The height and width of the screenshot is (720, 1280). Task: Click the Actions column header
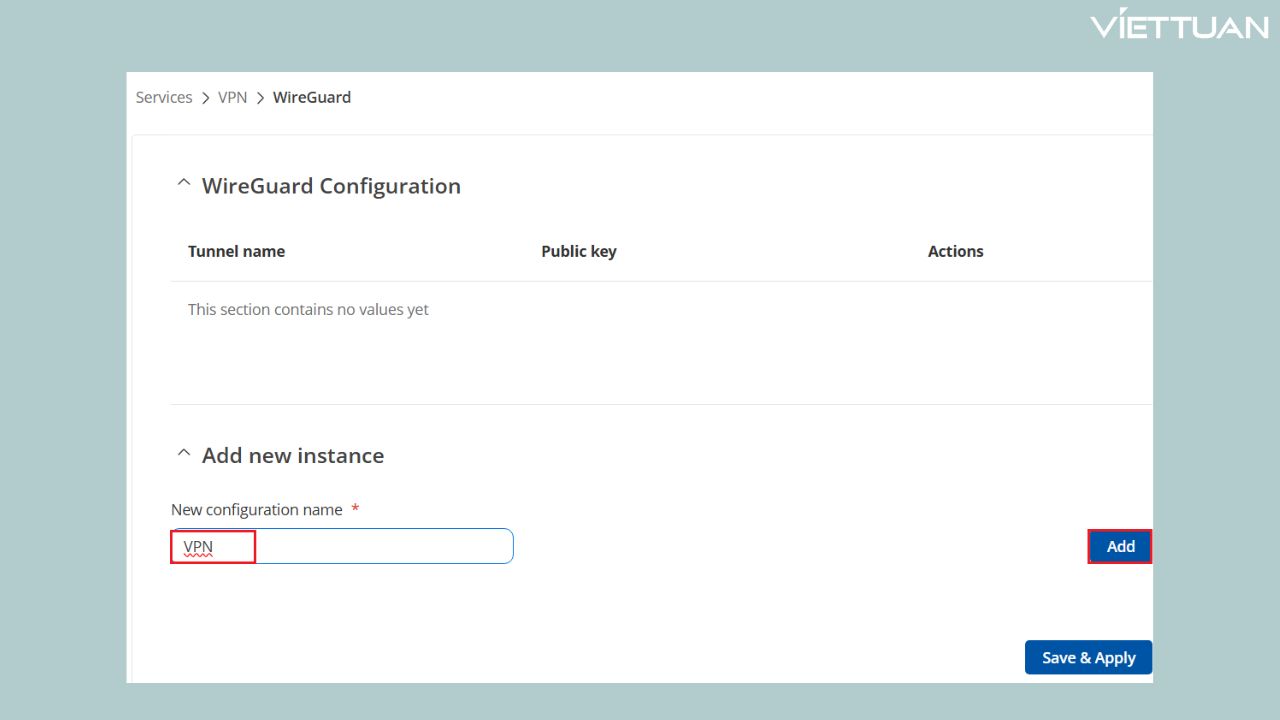[955, 251]
